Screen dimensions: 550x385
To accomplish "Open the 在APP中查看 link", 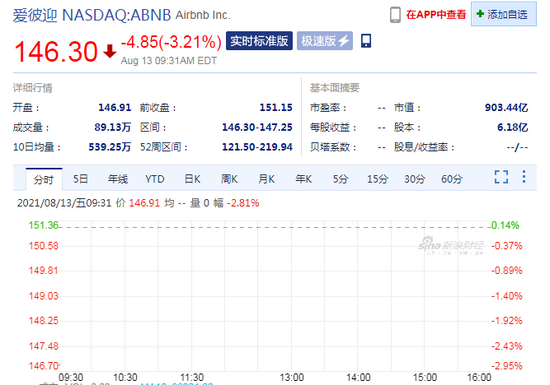I will 436,15.
